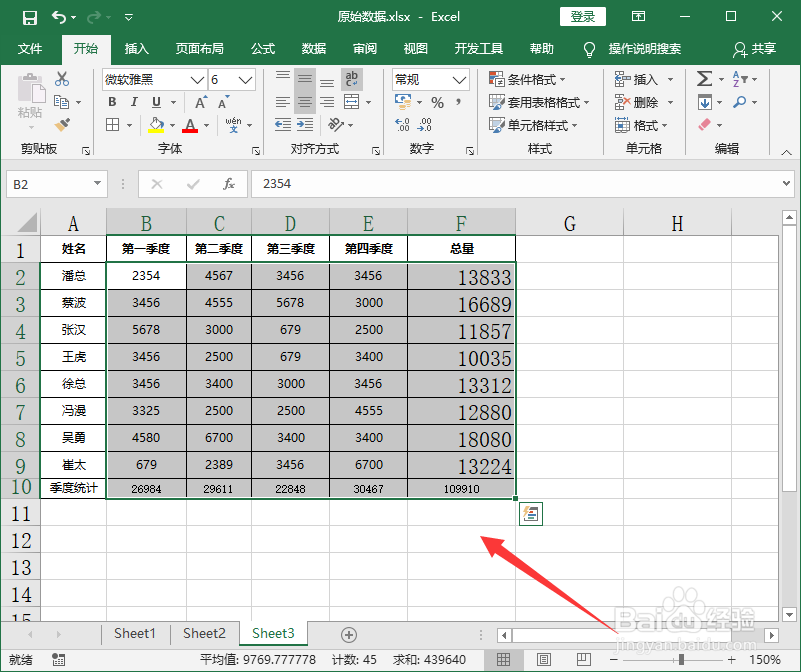This screenshot has height=672, width=801.
Task: Switch to the 公式 tab
Action: pyautogui.click(x=263, y=49)
